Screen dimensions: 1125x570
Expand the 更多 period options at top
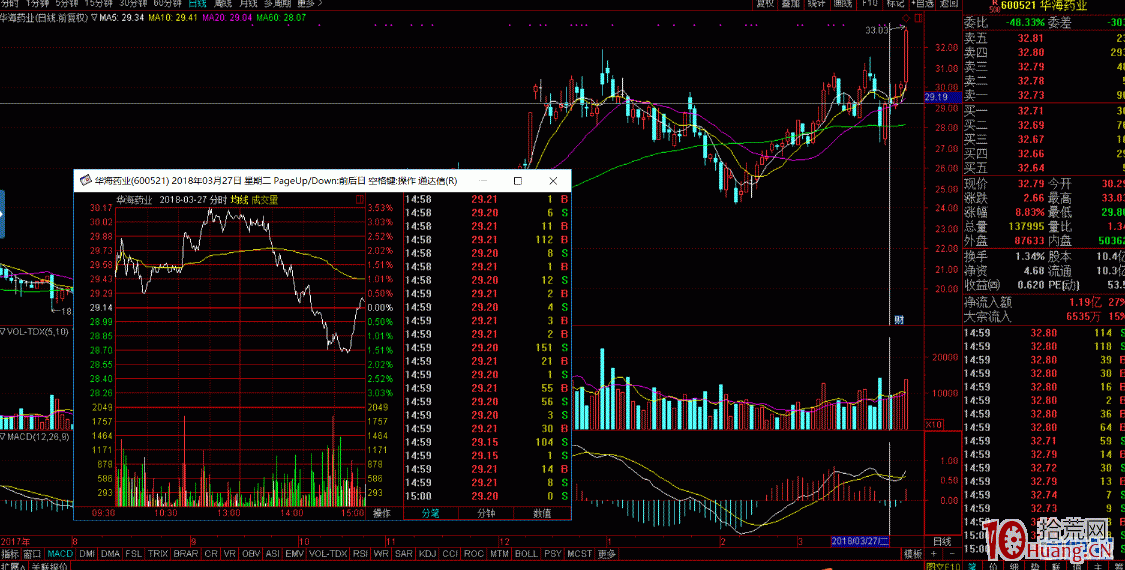[309, 3]
